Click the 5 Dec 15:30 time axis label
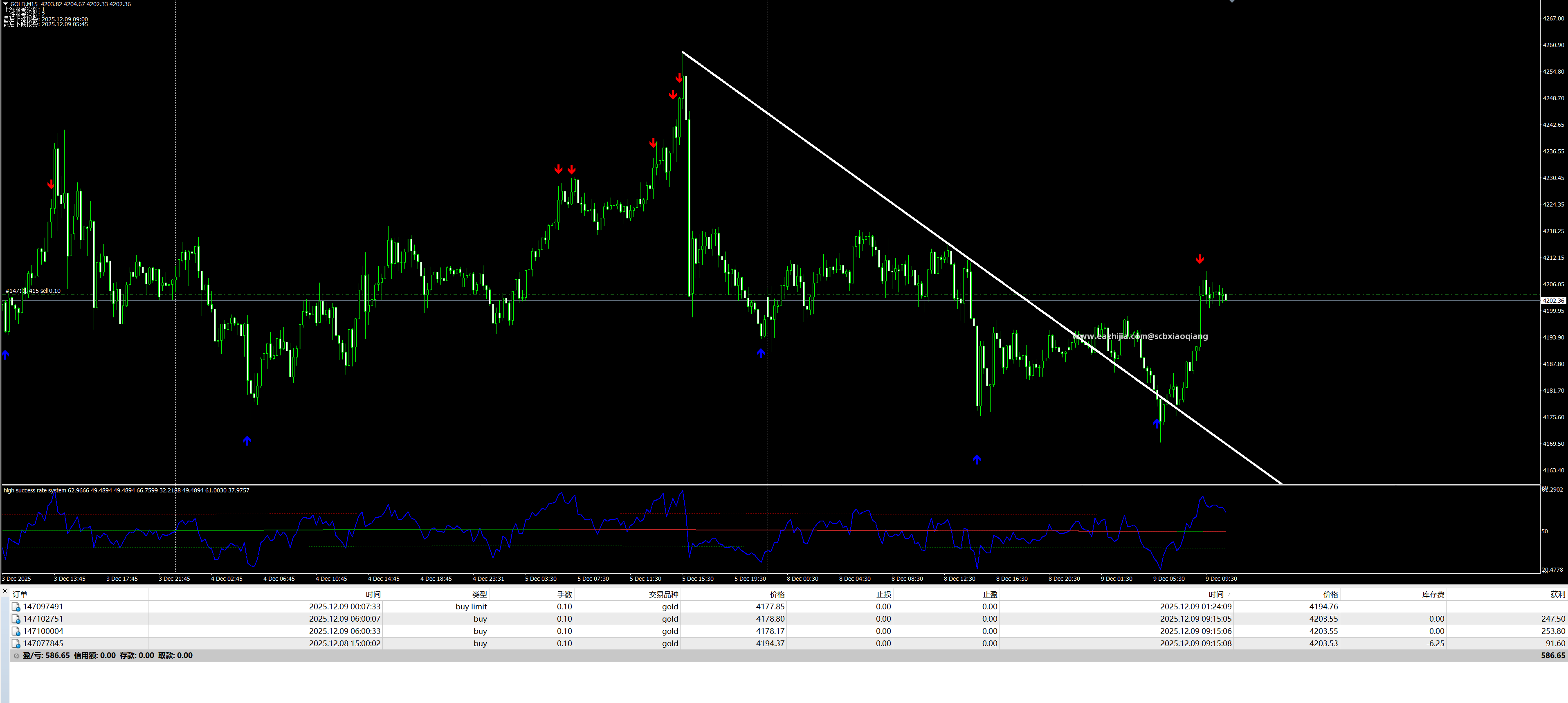The height and width of the screenshot is (703, 1568). click(698, 579)
